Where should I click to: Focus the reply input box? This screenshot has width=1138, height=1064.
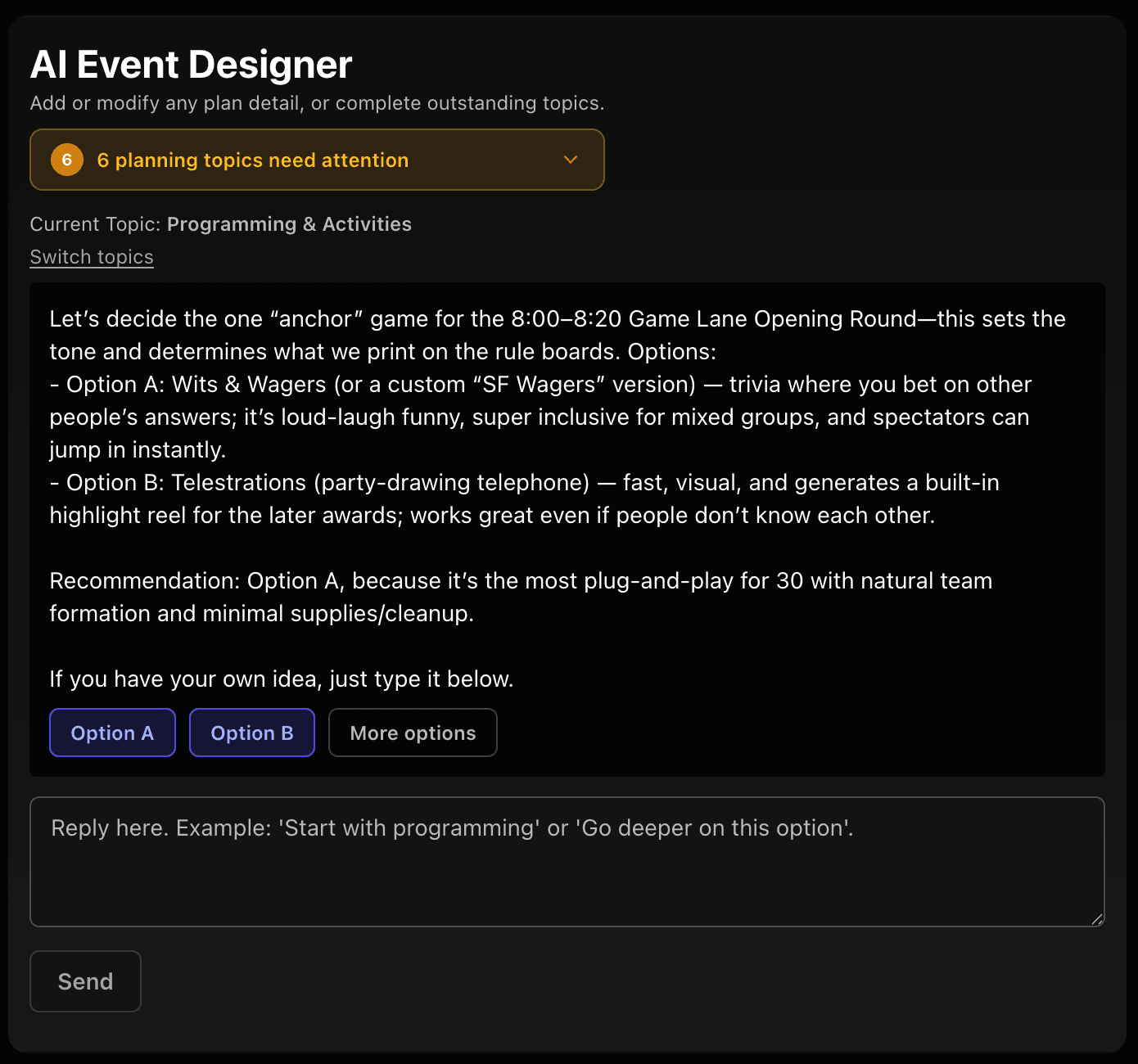(x=567, y=859)
